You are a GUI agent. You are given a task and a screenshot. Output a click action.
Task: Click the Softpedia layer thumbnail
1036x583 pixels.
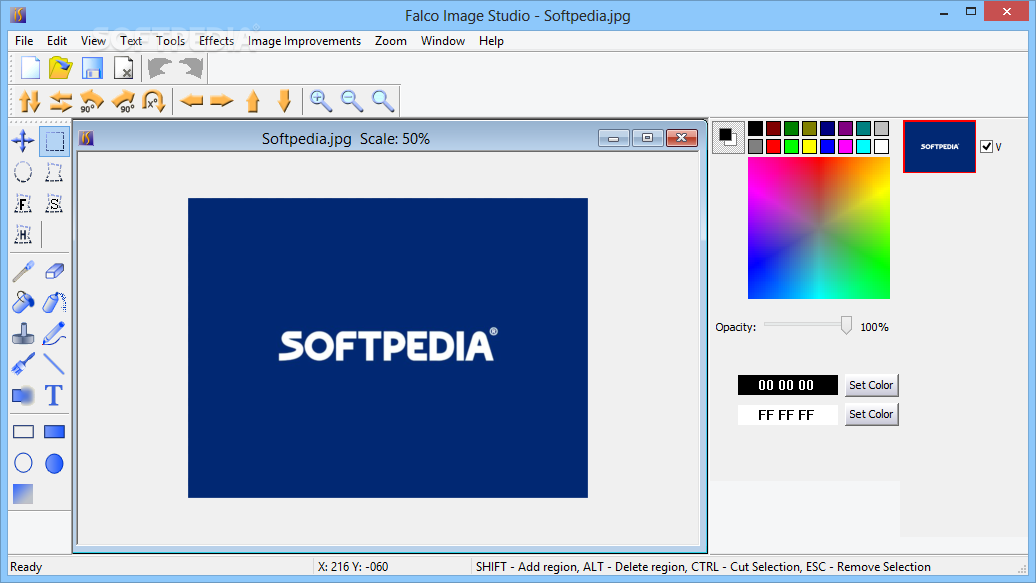pos(940,147)
